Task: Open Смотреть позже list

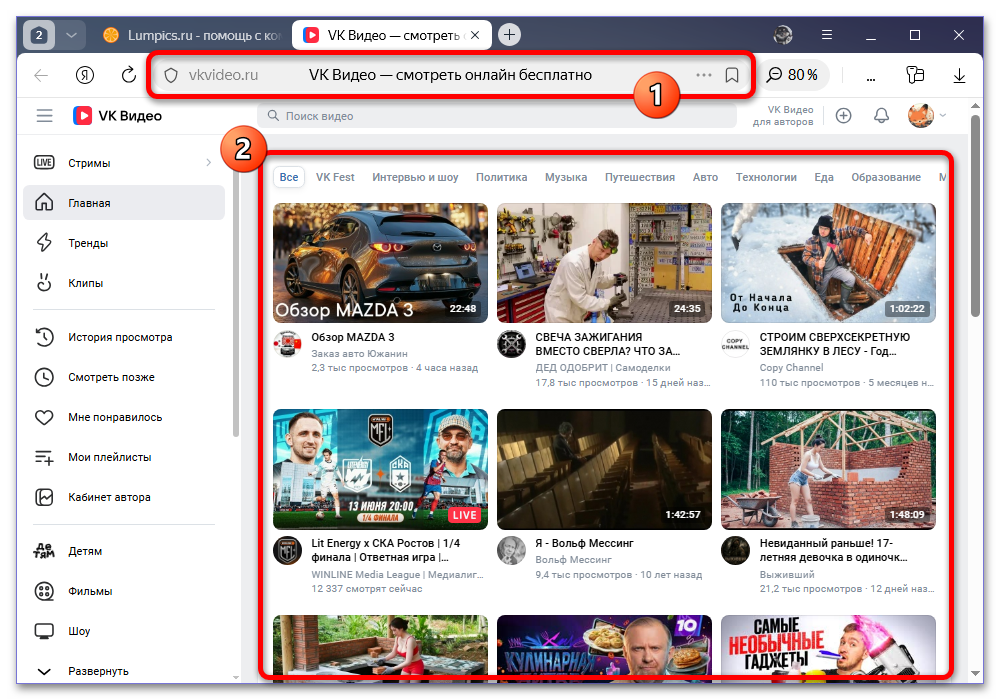Action: [x=124, y=377]
